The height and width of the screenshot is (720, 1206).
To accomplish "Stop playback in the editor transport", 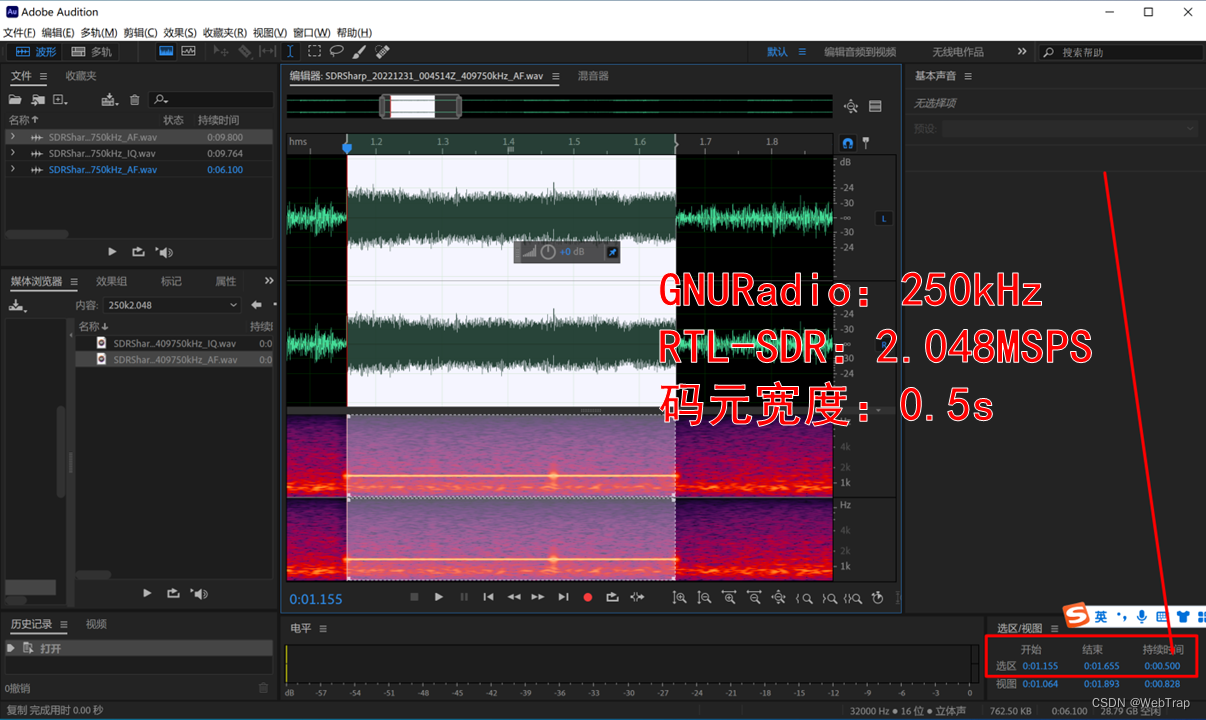I will [414, 597].
